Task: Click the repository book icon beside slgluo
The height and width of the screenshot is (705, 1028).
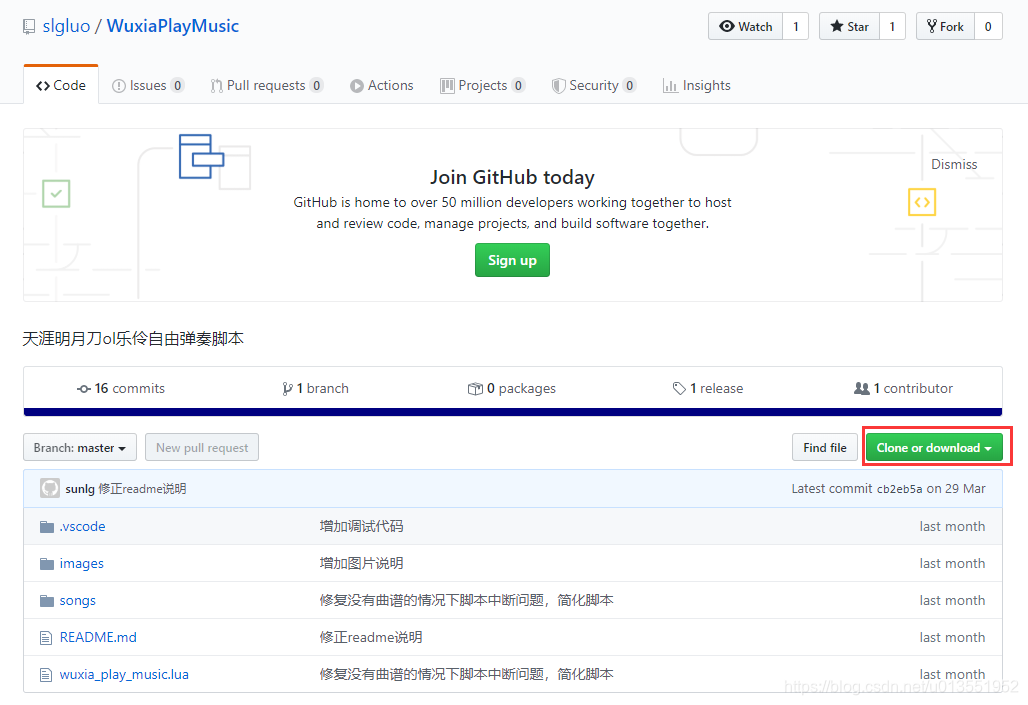Action: coord(29,27)
